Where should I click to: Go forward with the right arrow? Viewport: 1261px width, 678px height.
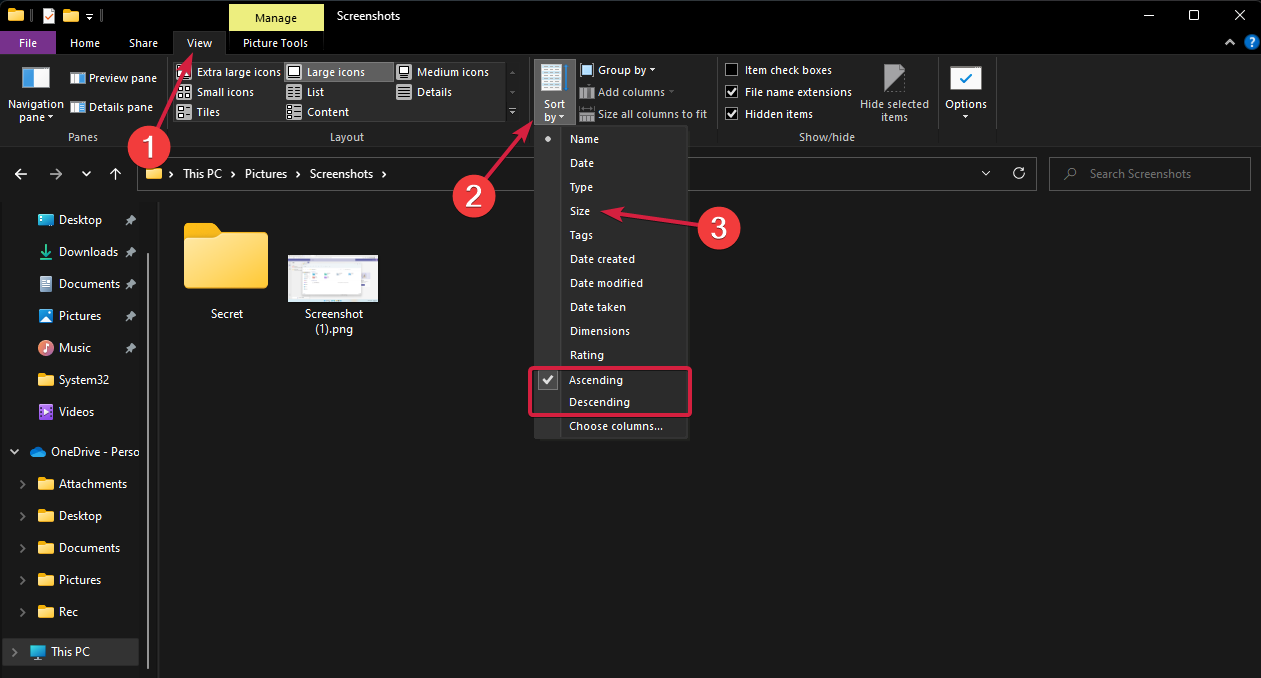point(56,174)
